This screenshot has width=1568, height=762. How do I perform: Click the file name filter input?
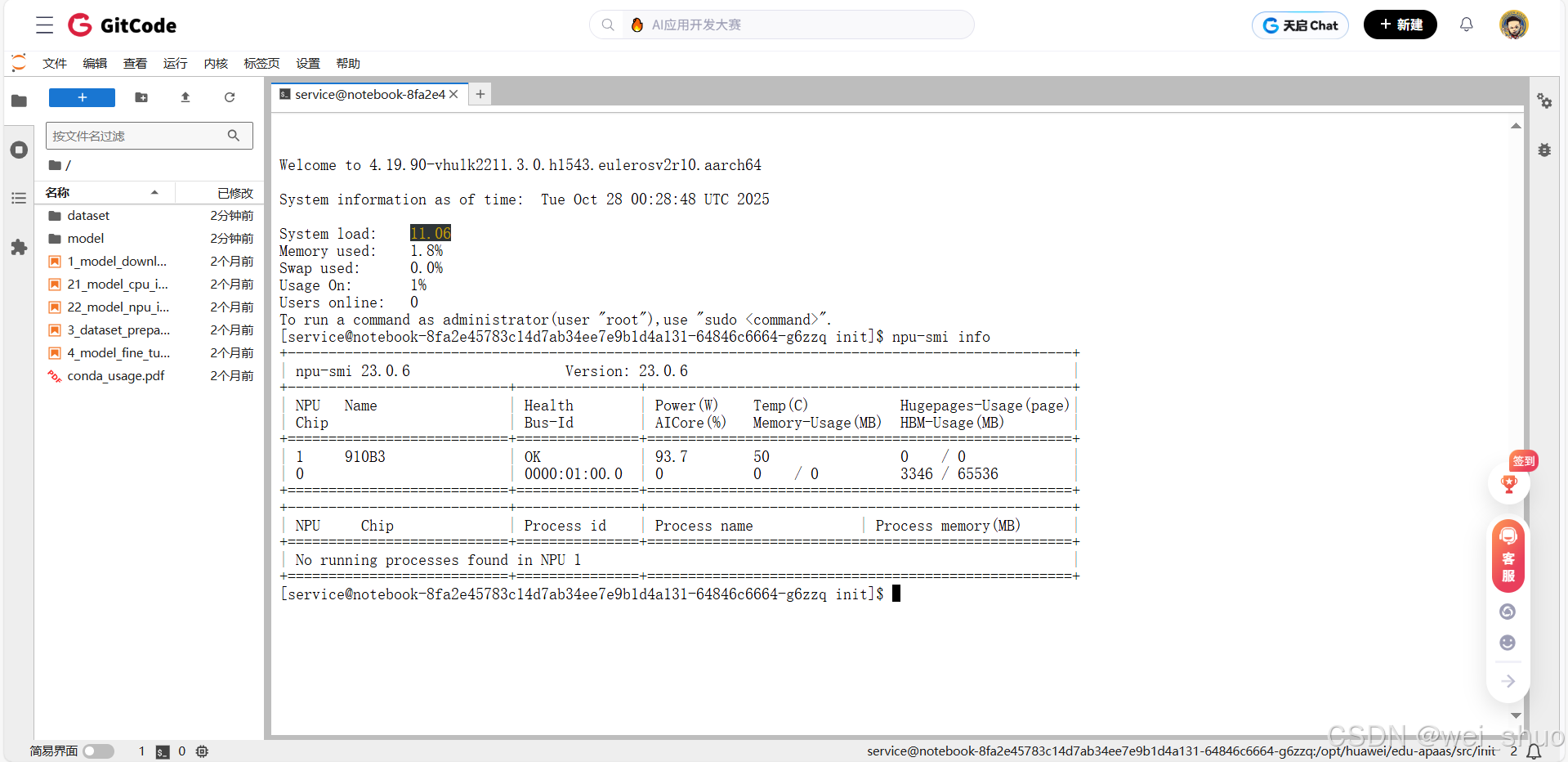[150, 136]
